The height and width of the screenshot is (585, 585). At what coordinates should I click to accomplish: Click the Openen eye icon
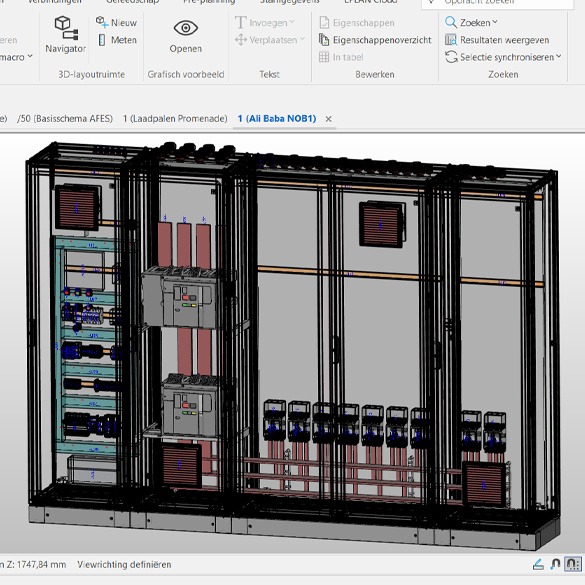pyautogui.click(x=185, y=28)
